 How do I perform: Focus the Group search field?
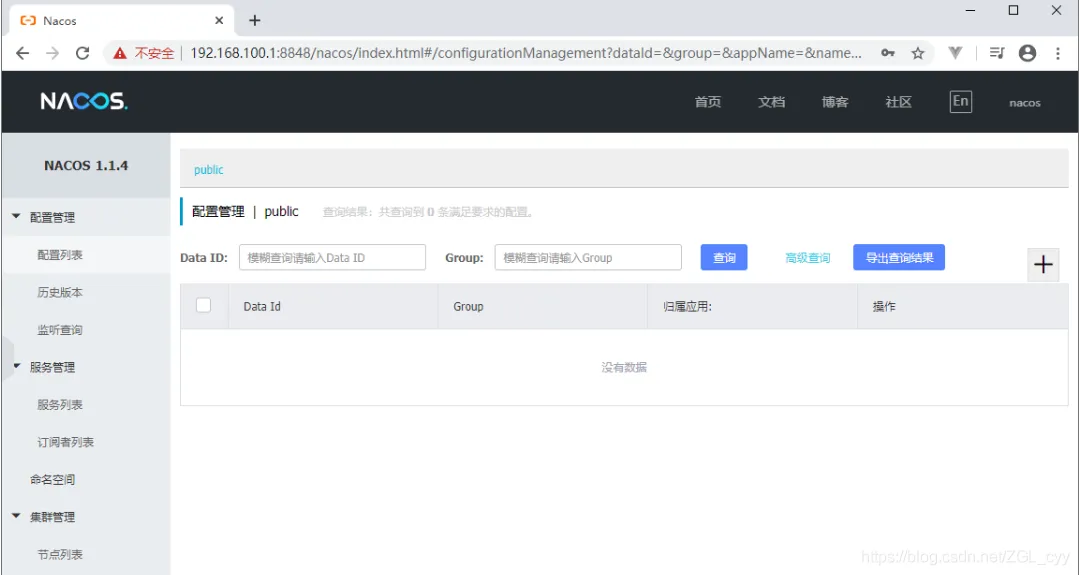click(x=588, y=258)
